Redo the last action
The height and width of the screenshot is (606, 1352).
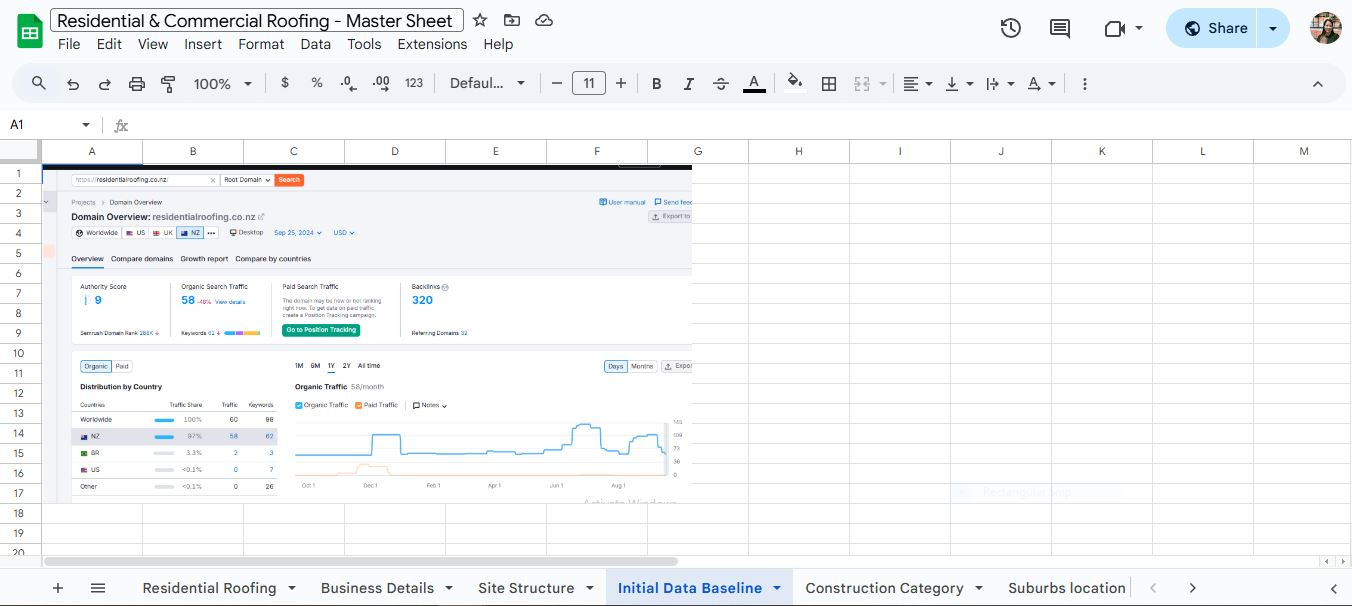pos(104,84)
